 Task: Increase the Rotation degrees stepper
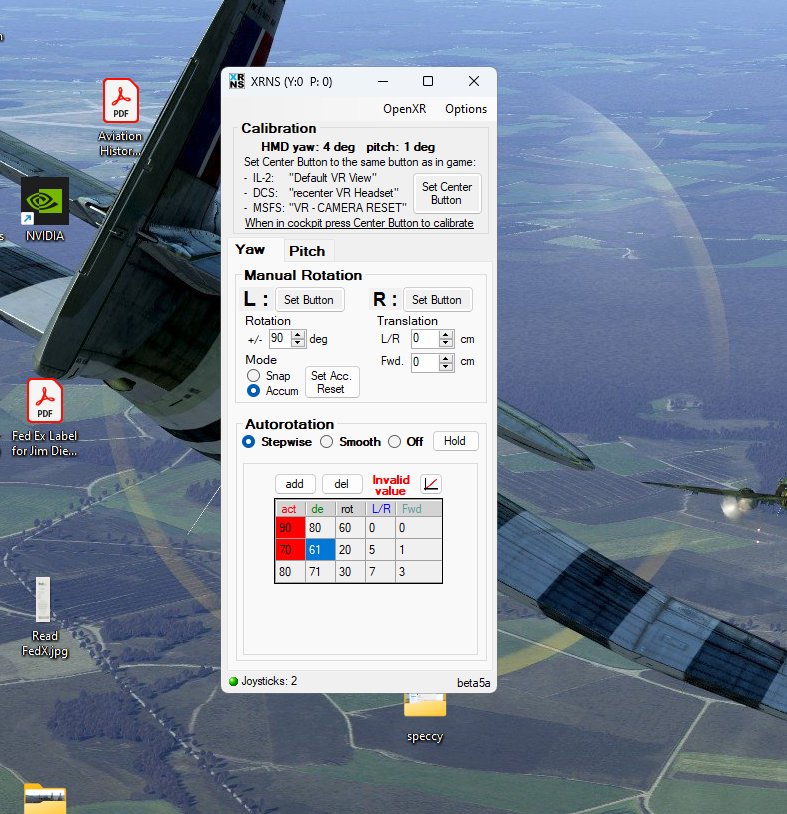[x=297, y=335]
